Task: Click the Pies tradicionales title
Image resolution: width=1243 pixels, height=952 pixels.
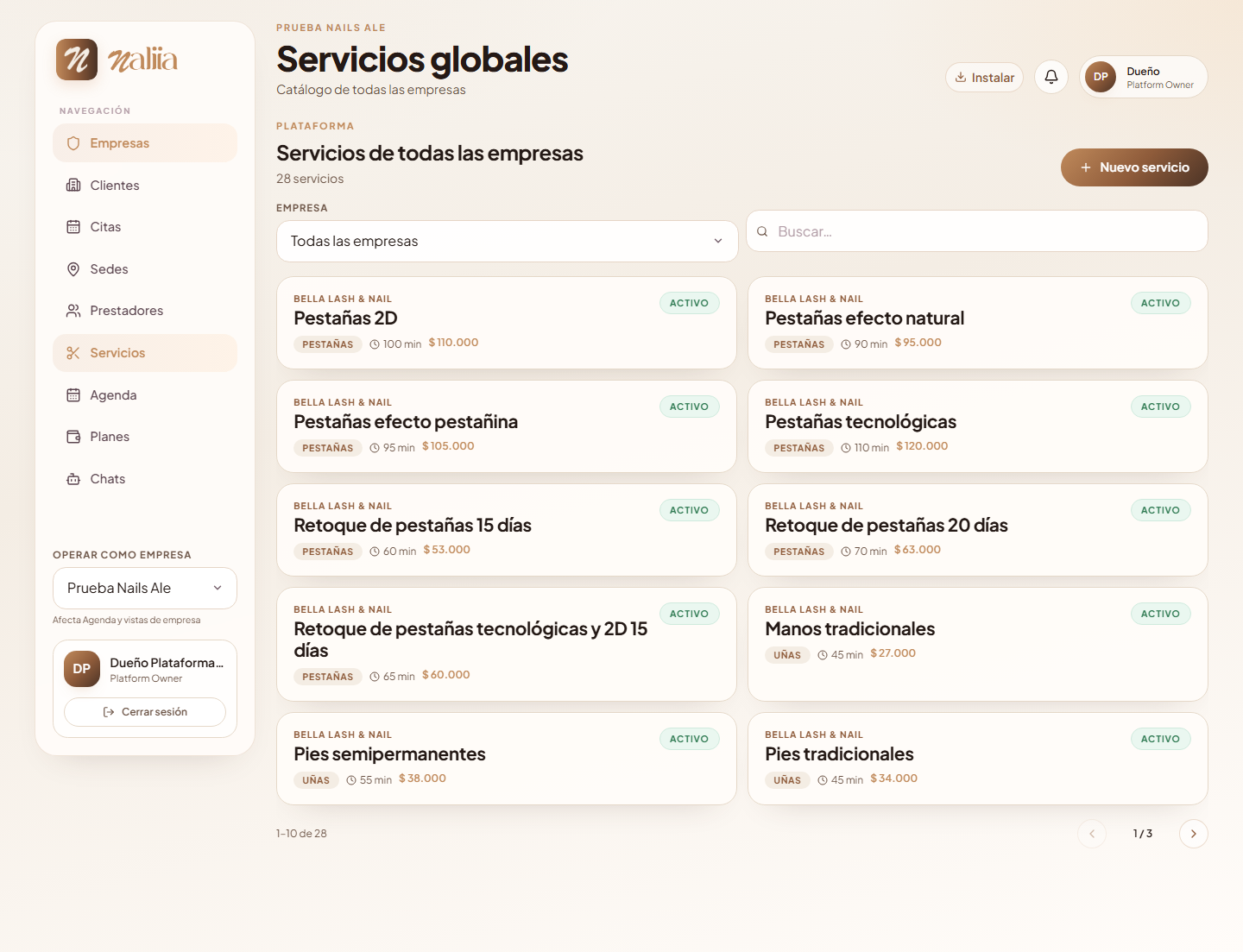Action: coord(839,754)
